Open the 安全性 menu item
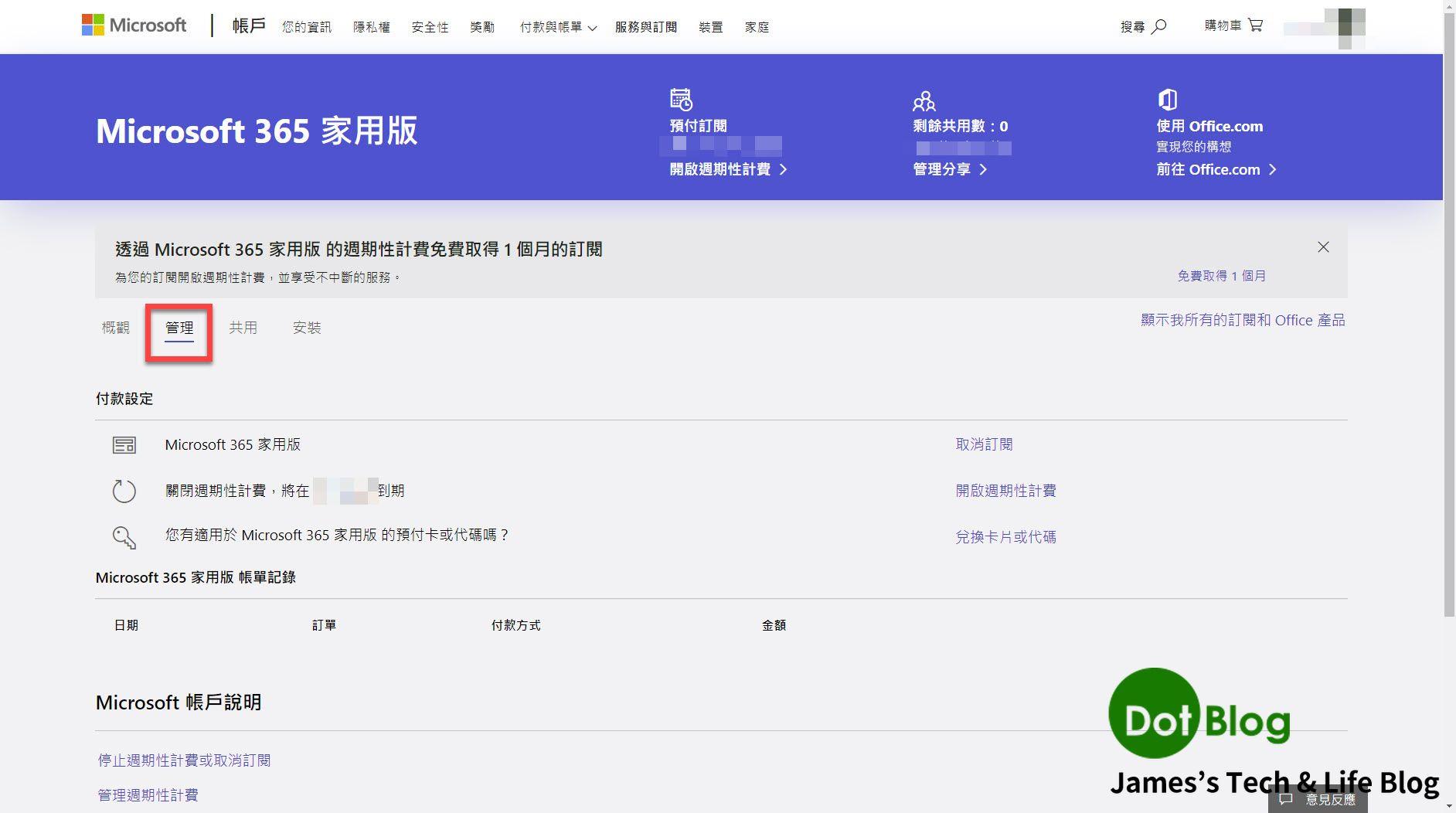This screenshot has height=813, width=1456. pyautogui.click(x=430, y=27)
